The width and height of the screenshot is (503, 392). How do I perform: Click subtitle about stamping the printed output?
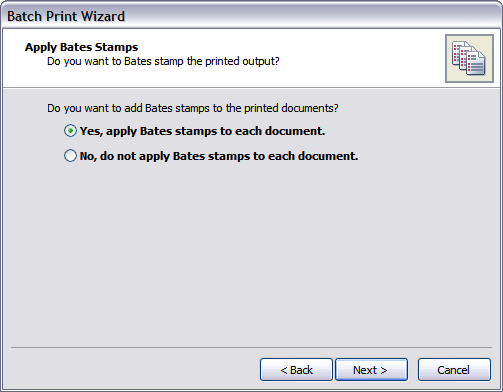pyautogui.click(x=163, y=62)
